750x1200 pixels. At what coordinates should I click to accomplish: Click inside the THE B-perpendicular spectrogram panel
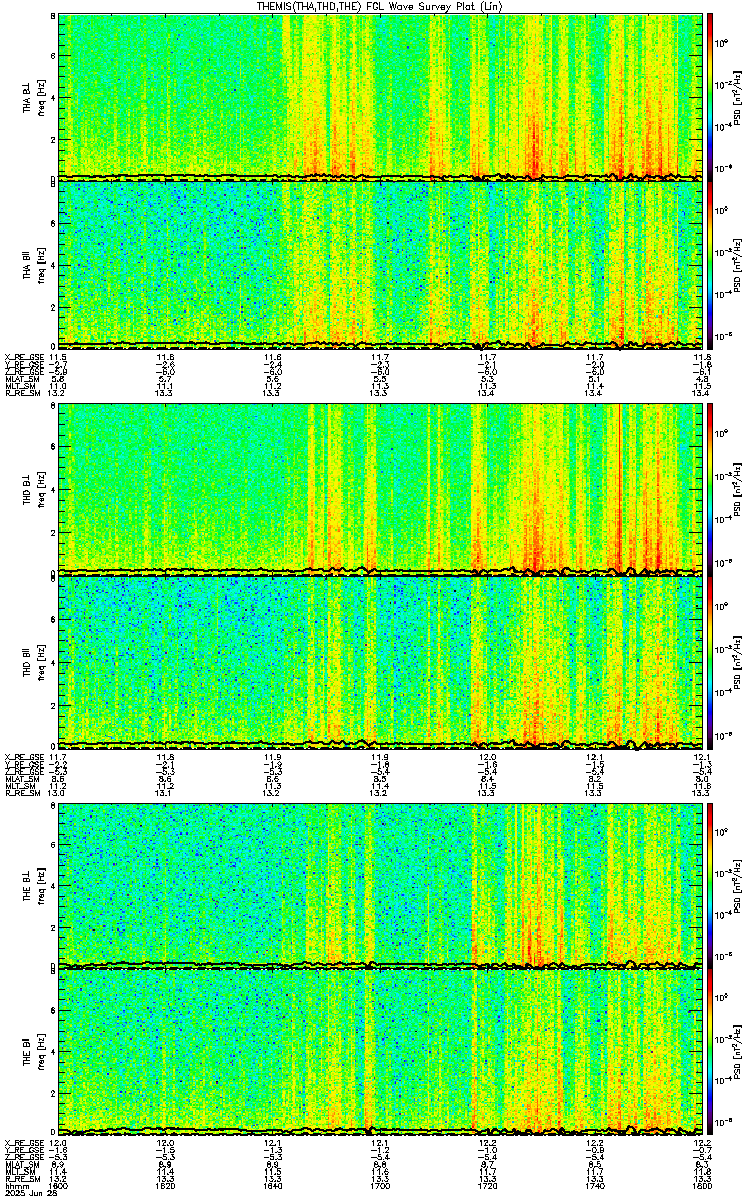coord(379,885)
